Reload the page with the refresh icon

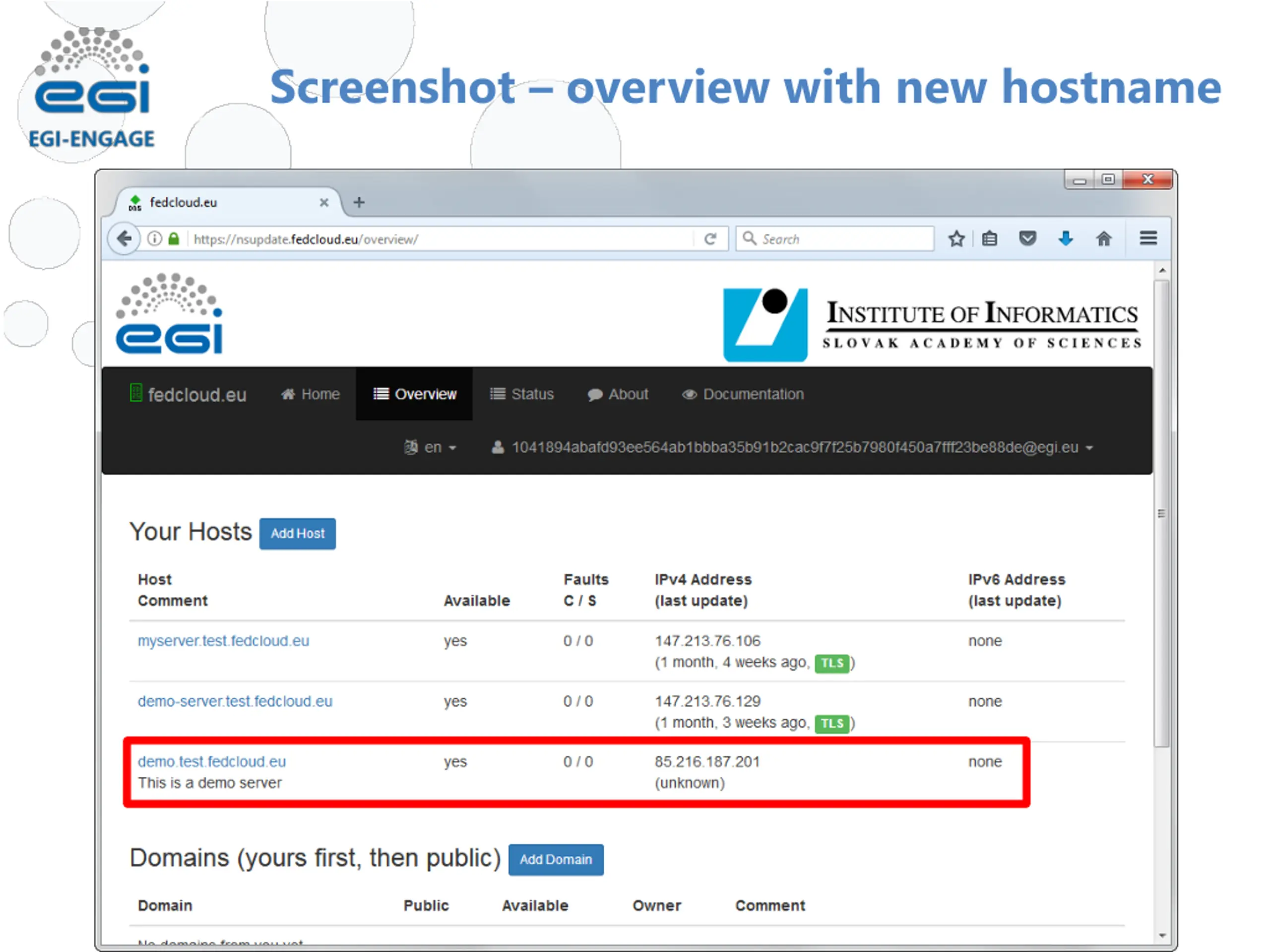[x=710, y=238]
